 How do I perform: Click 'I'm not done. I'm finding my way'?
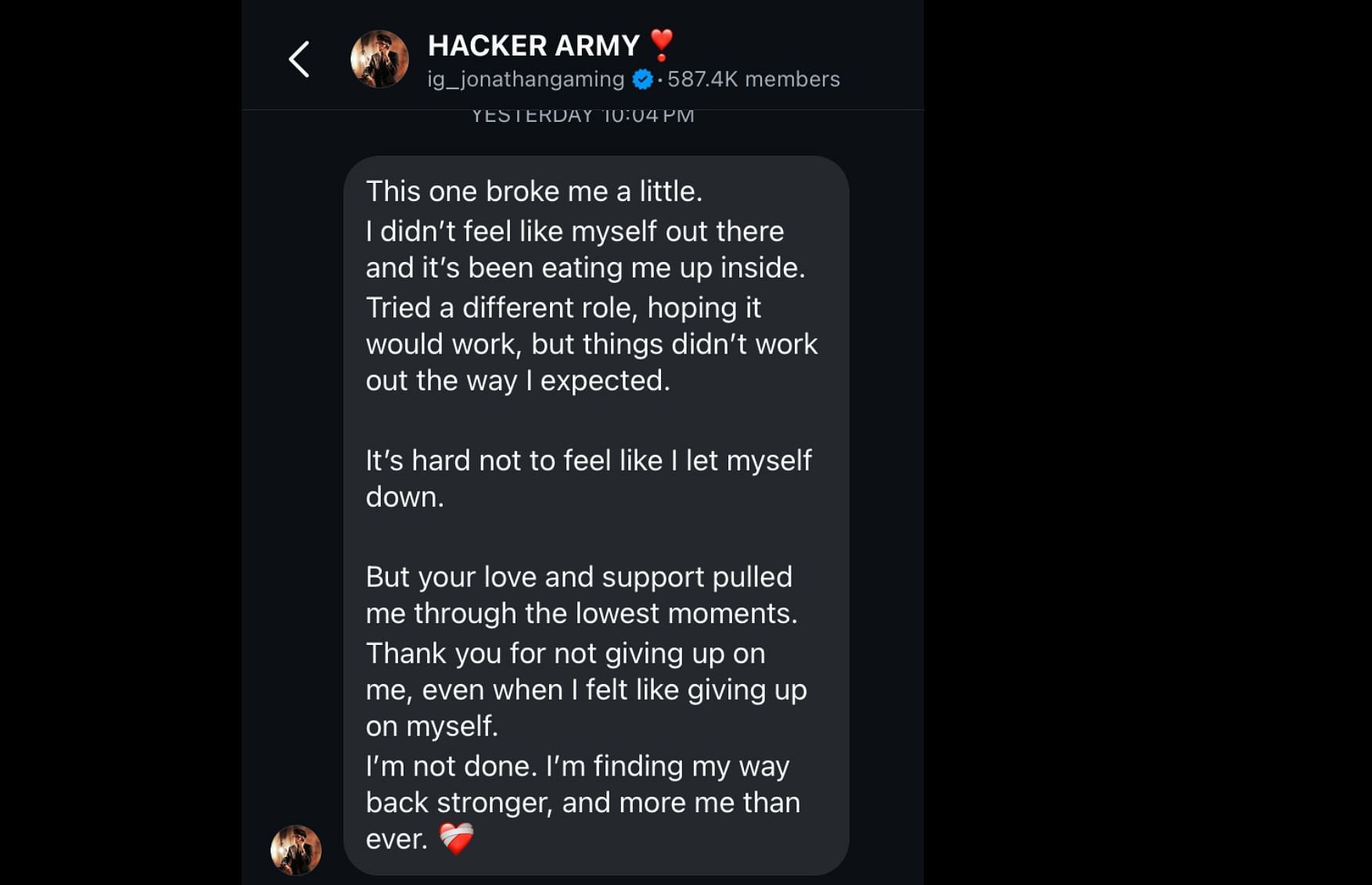[x=577, y=766]
